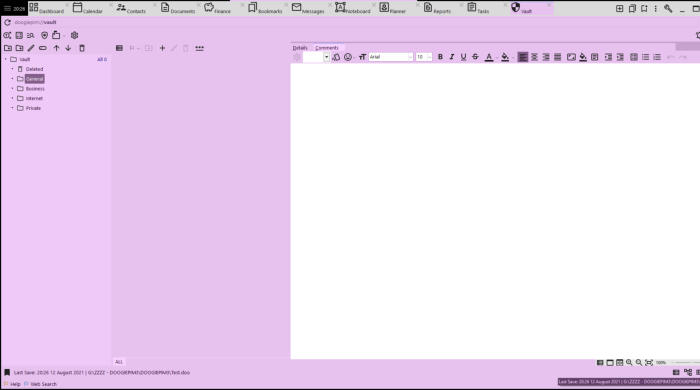The width and height of the screenshot is (700, 390).
Task: Switch to the Details tab
Action: [x=300, y=48]
